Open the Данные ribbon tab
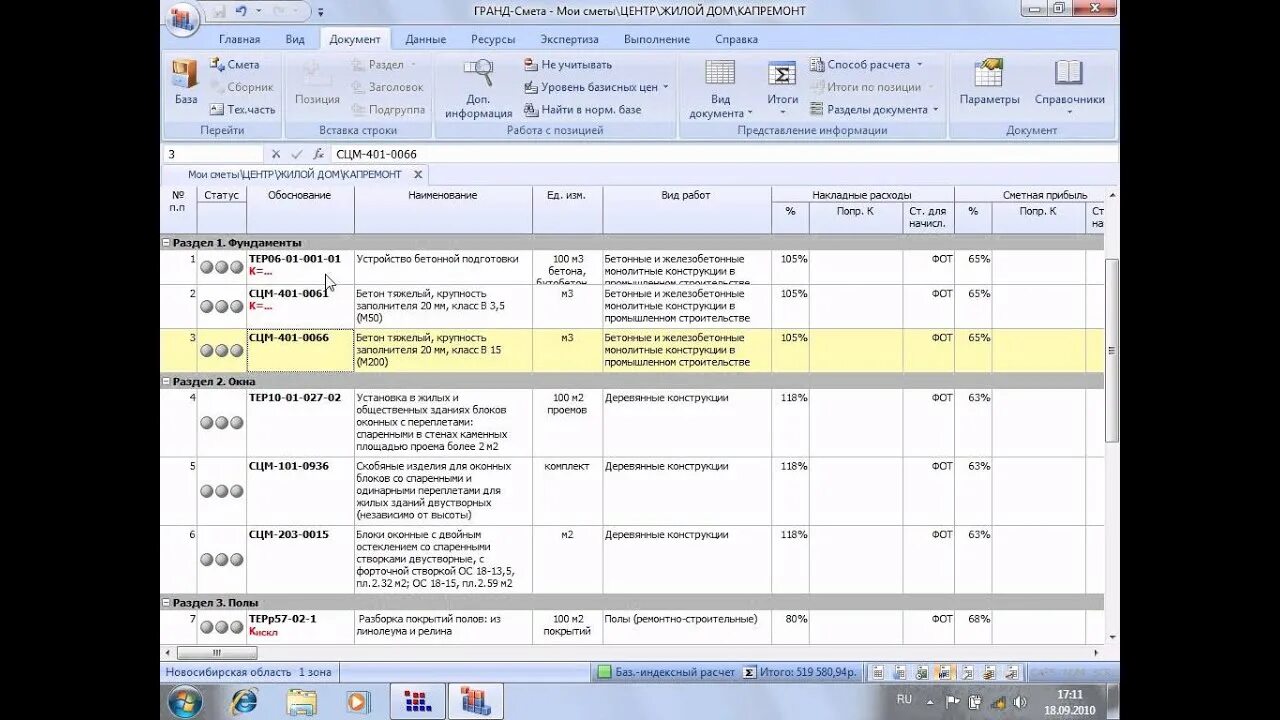 (426, 39)
